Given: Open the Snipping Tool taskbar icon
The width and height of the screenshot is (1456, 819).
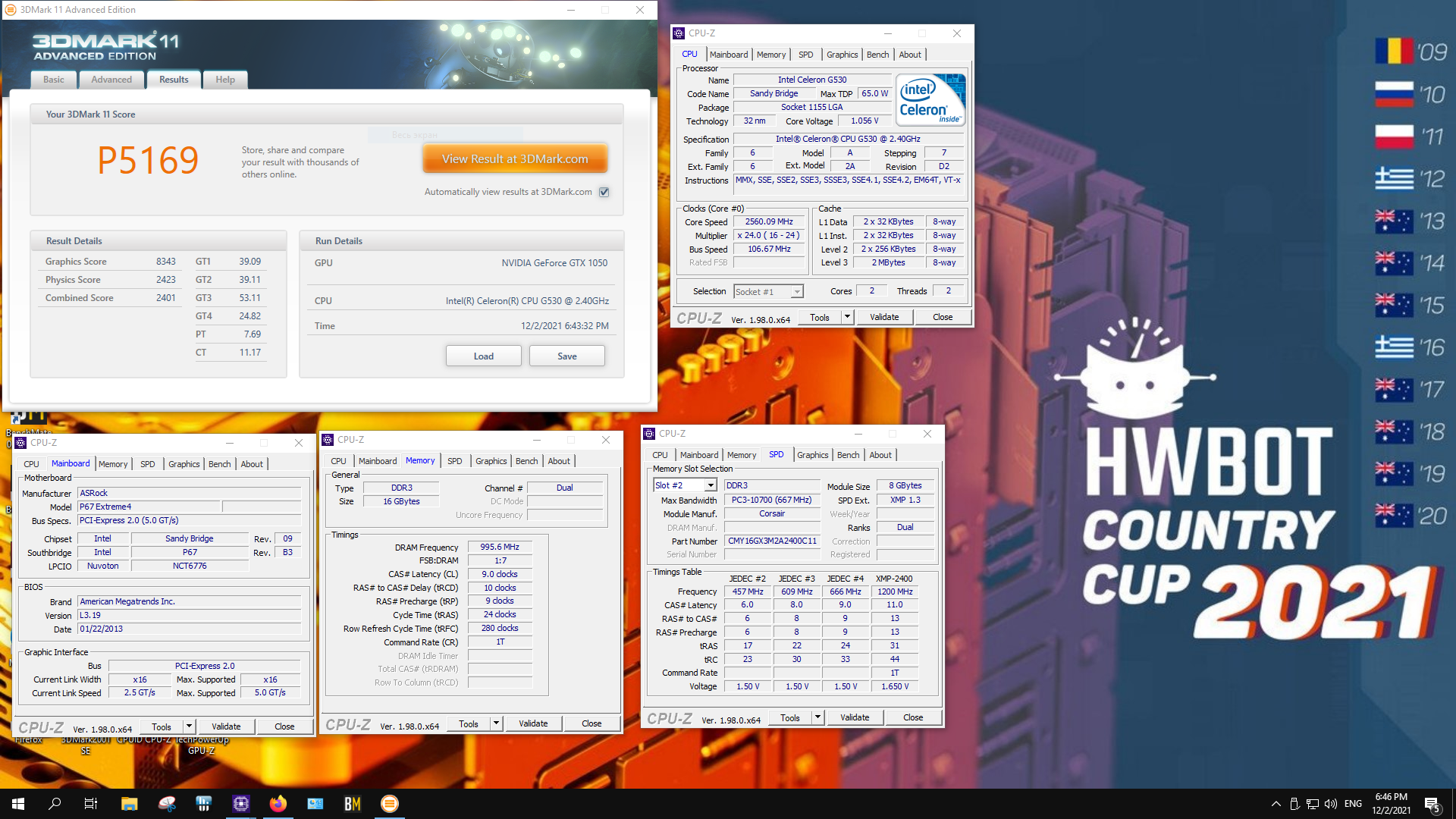Looking at the screenshot, I should click(167, 804).
